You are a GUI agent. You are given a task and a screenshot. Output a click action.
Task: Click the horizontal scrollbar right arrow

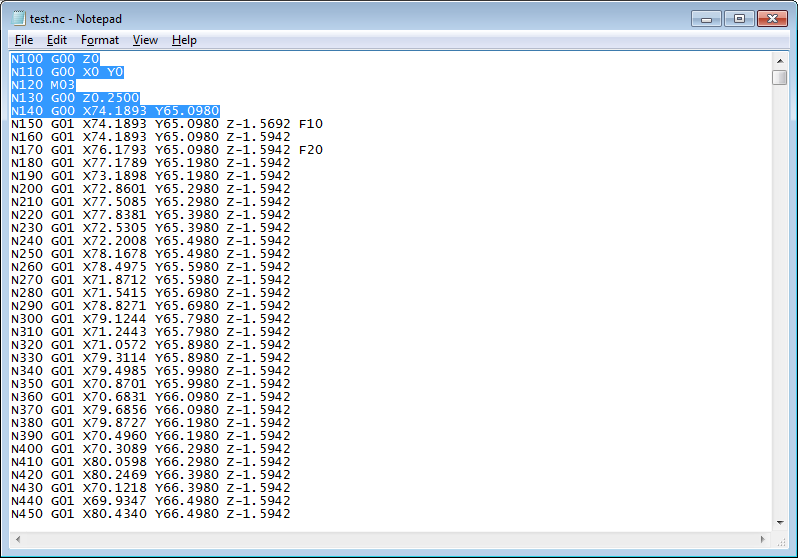(762, 539)
